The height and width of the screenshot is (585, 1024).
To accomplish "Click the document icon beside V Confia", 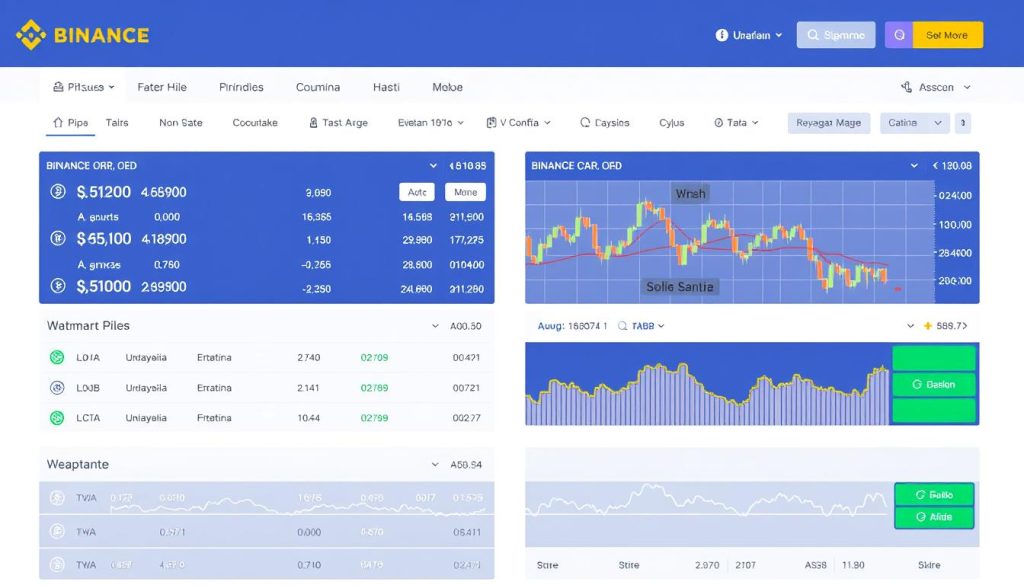I will 491,123.
